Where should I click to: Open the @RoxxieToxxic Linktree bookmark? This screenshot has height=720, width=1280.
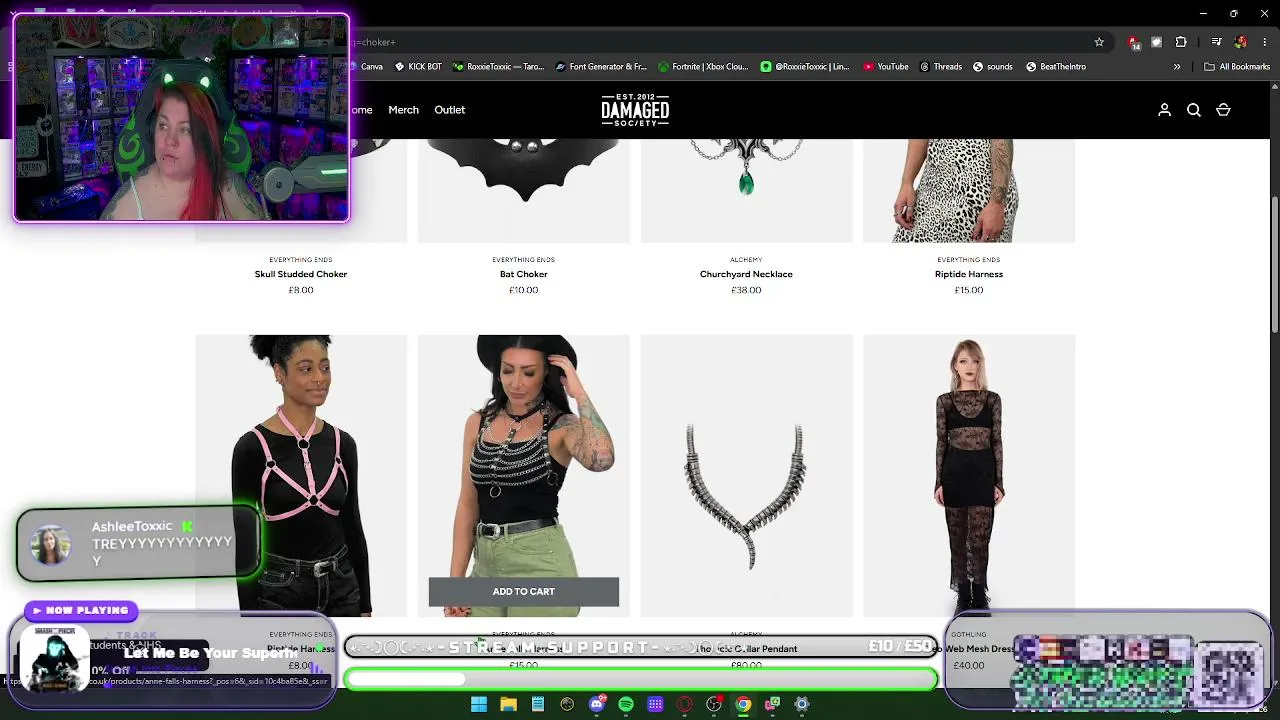point(805,67)
